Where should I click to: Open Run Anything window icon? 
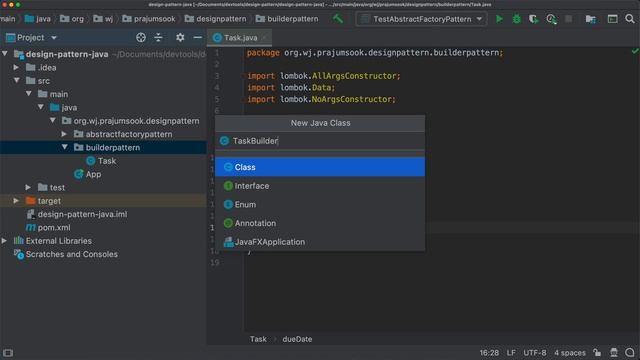612,19
